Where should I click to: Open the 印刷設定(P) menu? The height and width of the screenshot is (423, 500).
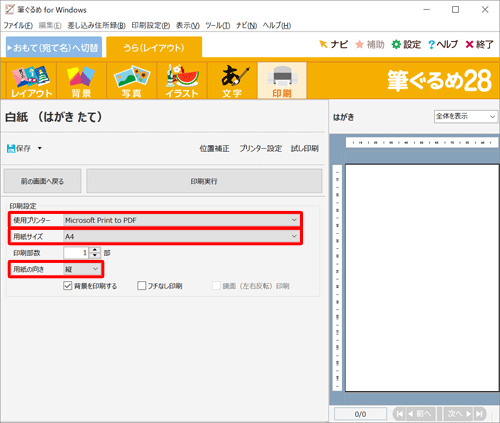[151, 25]
